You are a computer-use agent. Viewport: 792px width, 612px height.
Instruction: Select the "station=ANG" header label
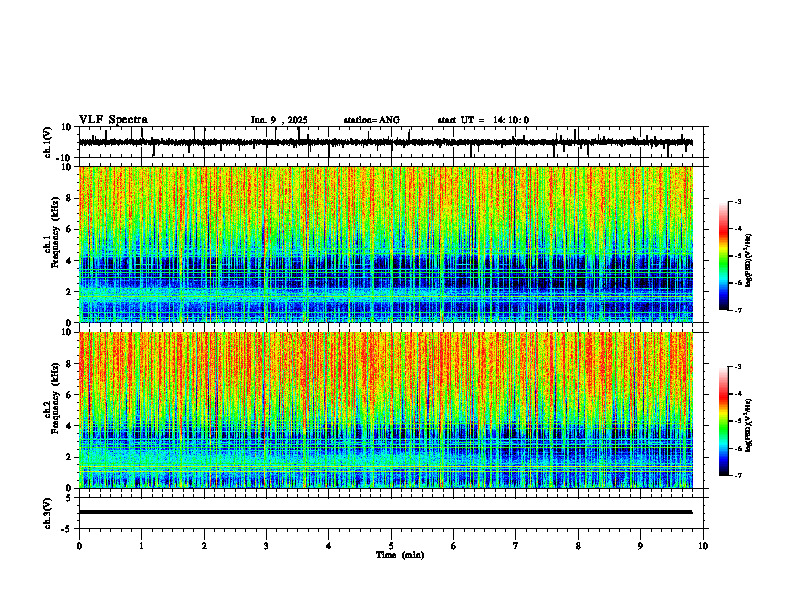click(372, 120)
